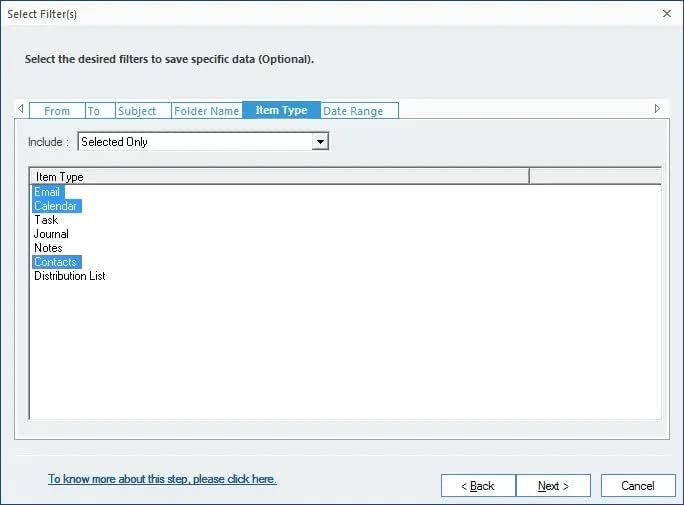The width and height of the screenshot is (684, 505).
Task: Switch to the From filter tab
Action: pos(57,111)
